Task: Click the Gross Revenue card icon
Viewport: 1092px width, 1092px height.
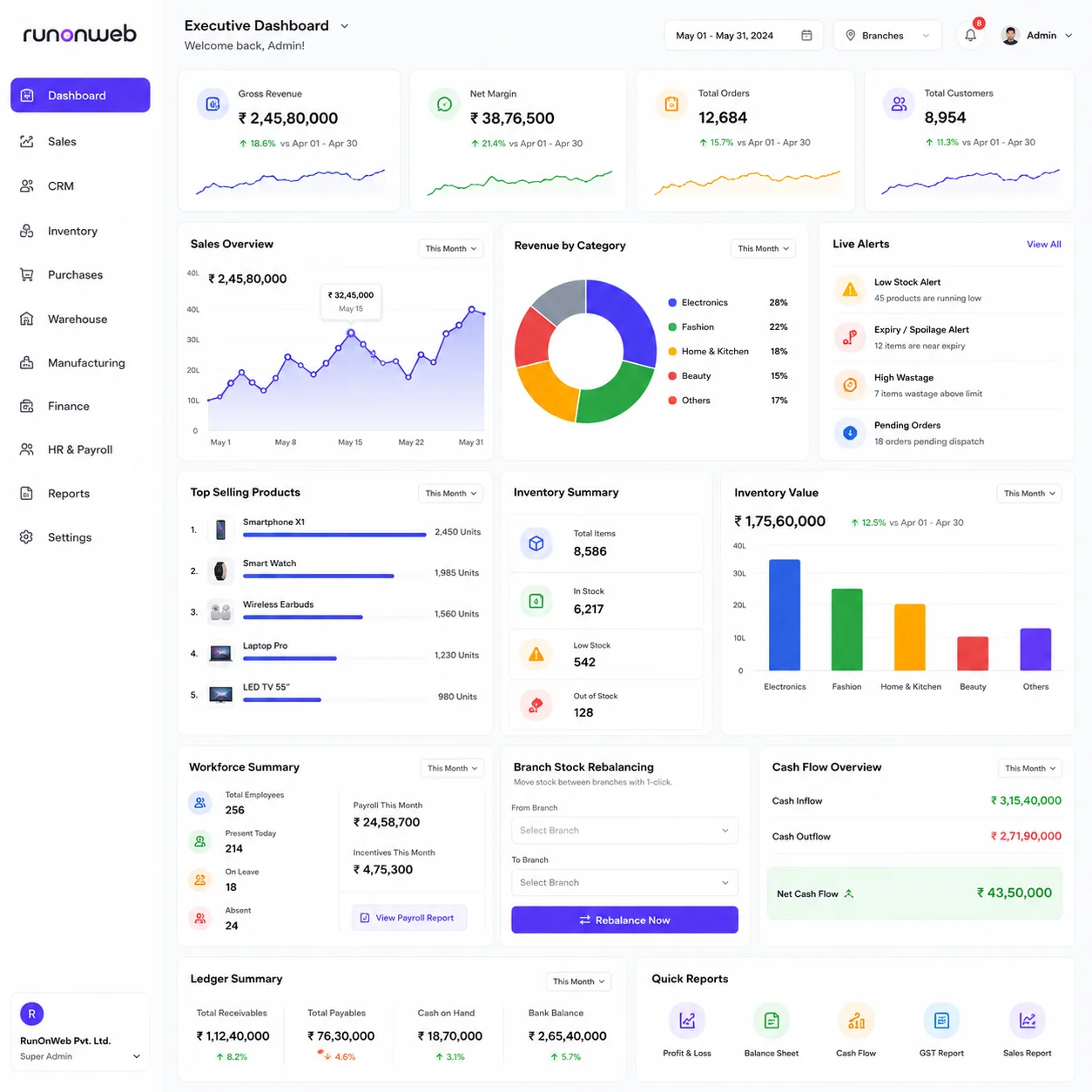Action: (x=212, y=104)
